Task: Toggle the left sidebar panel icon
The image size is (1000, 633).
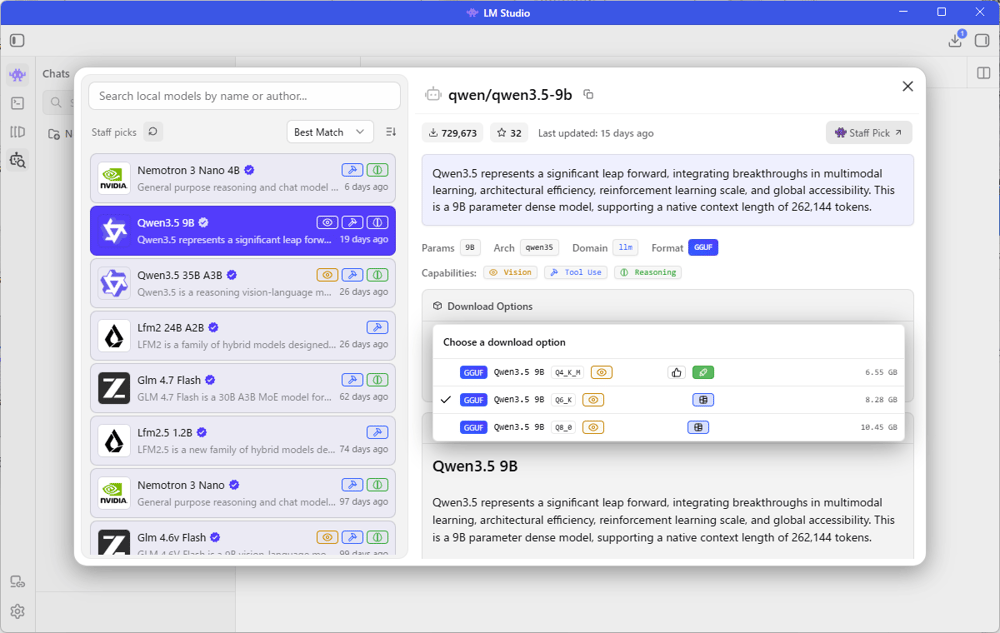Action: 17,41
